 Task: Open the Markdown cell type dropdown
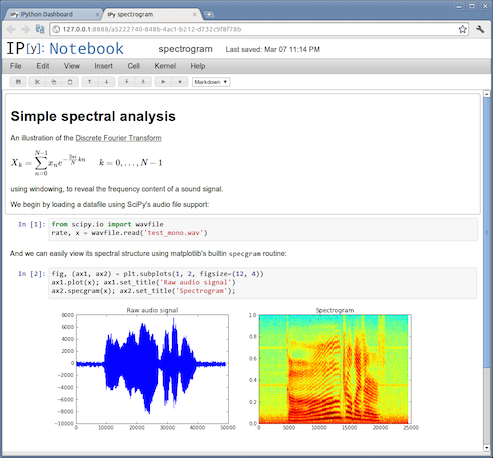coord(211,82)
